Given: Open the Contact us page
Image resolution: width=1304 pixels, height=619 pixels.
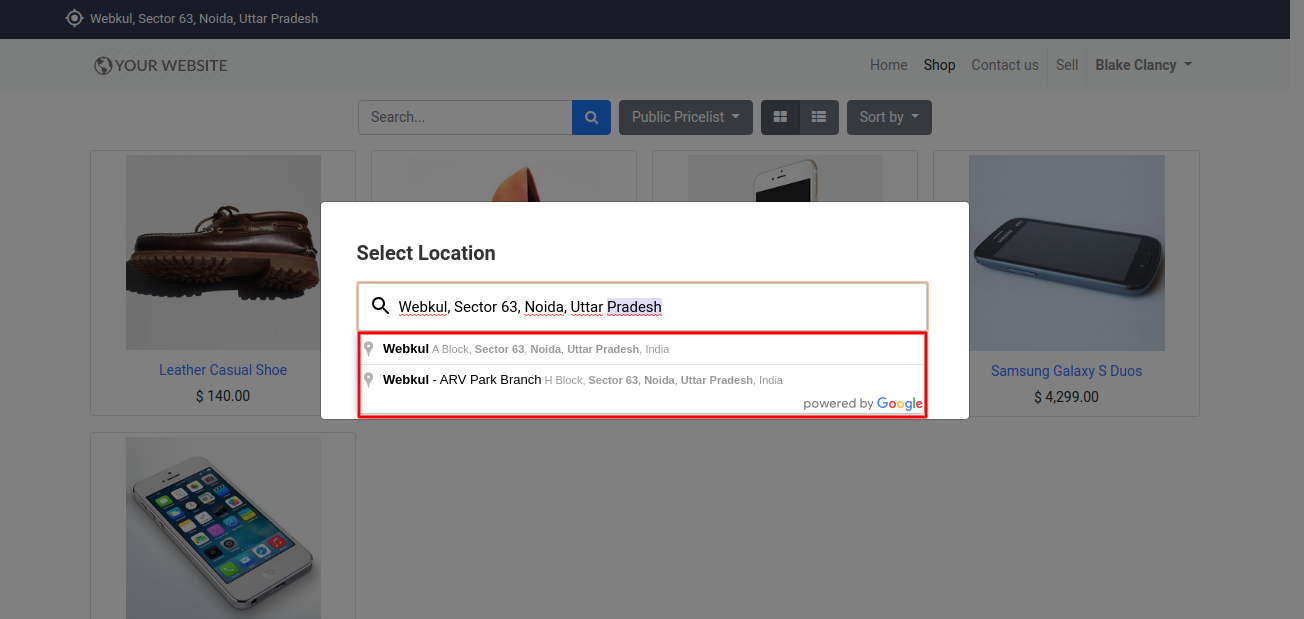Looking at the screenshot, I should coord(1005,65).
